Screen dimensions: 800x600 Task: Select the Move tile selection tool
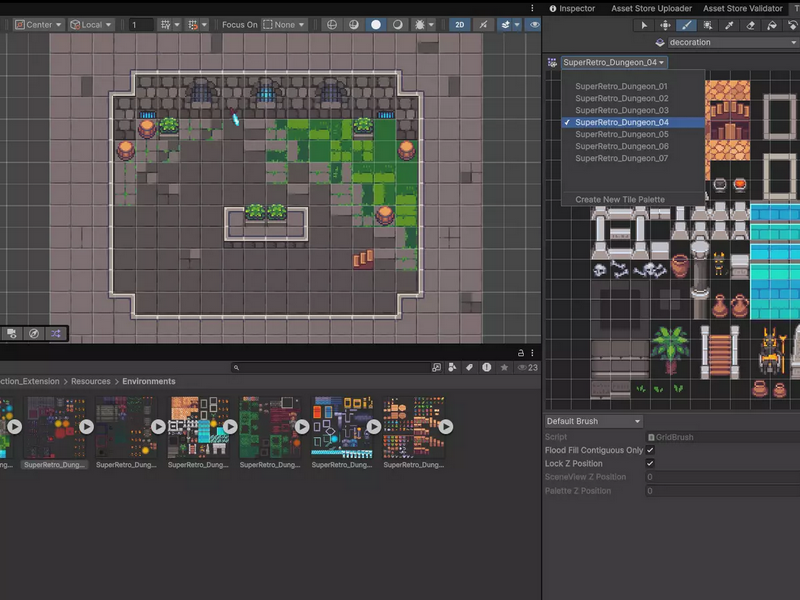pyautogui.click(x=665, y=25)
